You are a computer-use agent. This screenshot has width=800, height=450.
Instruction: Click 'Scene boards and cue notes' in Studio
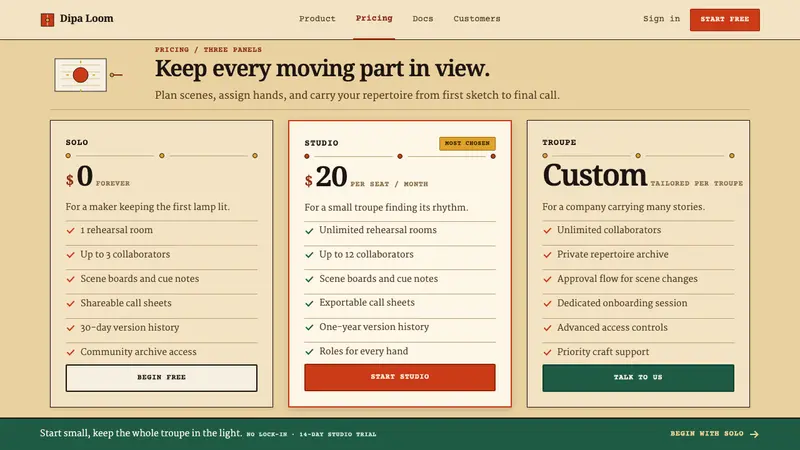coord(379,279)
